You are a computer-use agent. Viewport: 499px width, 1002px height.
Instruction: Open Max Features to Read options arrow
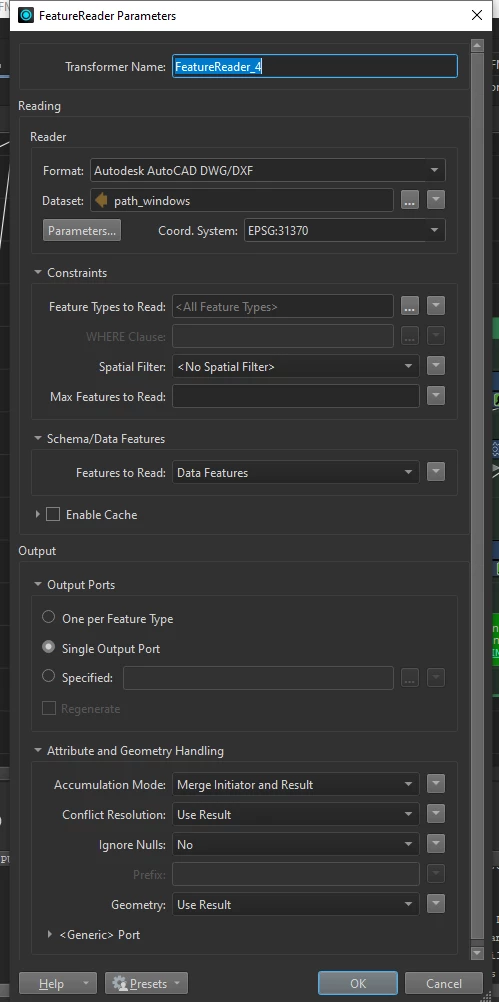coord(436,396)
